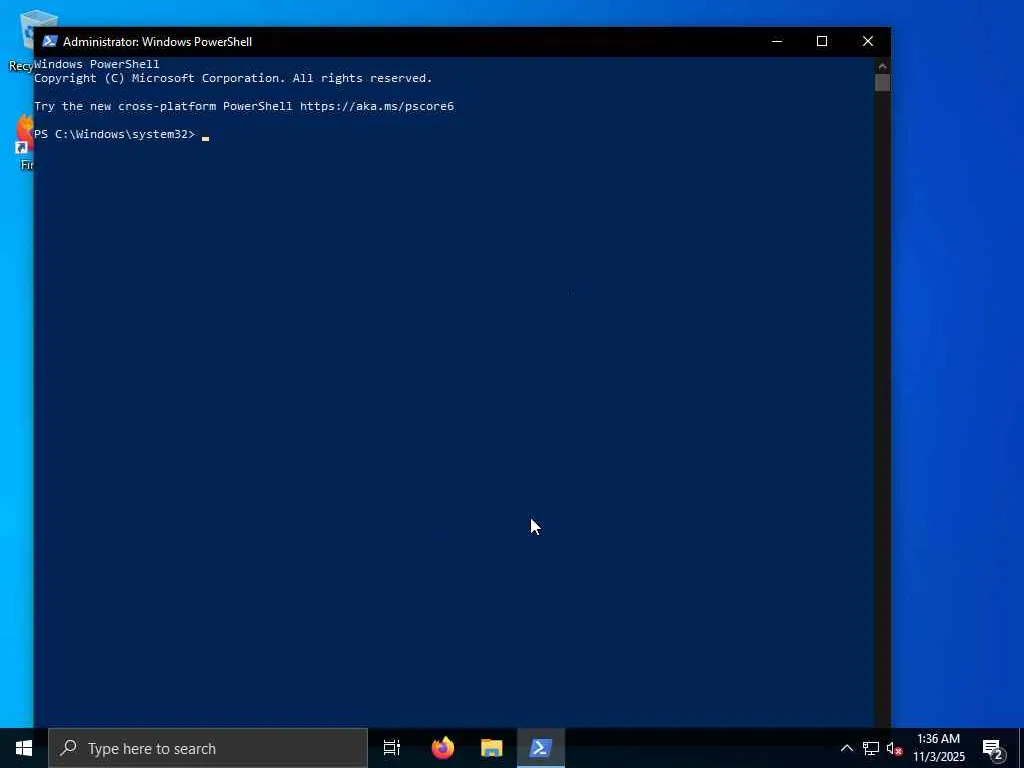
Task: Open File Explorer from the taskbar
Action: tap(491, 748)
